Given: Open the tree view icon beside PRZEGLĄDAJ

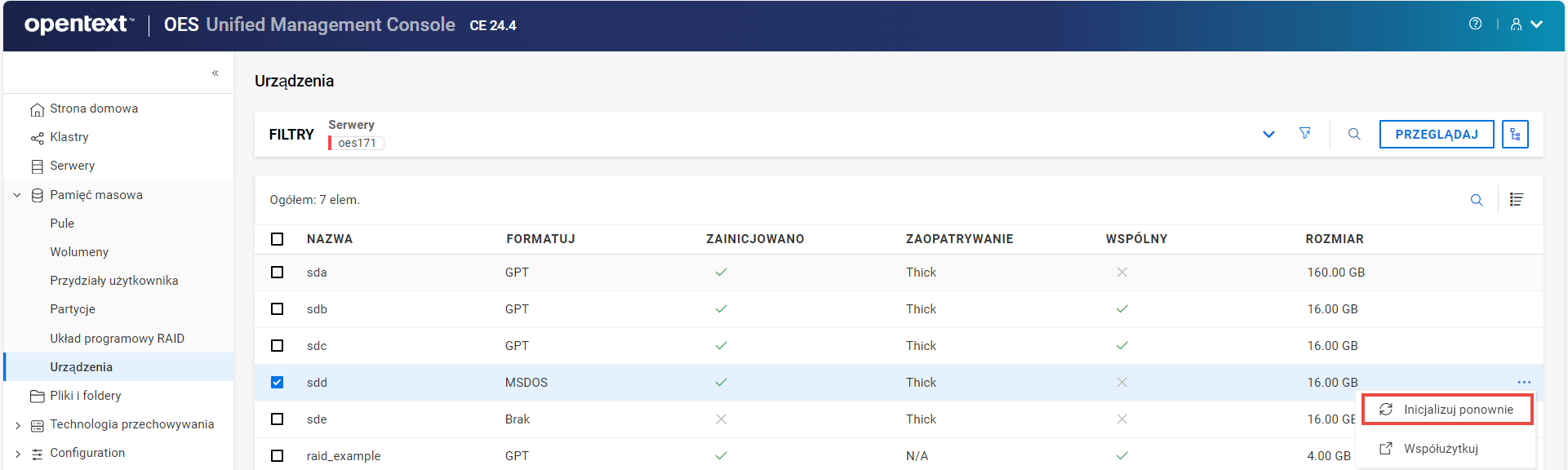Looking at the screenshot, I should tap(1515, 134).
